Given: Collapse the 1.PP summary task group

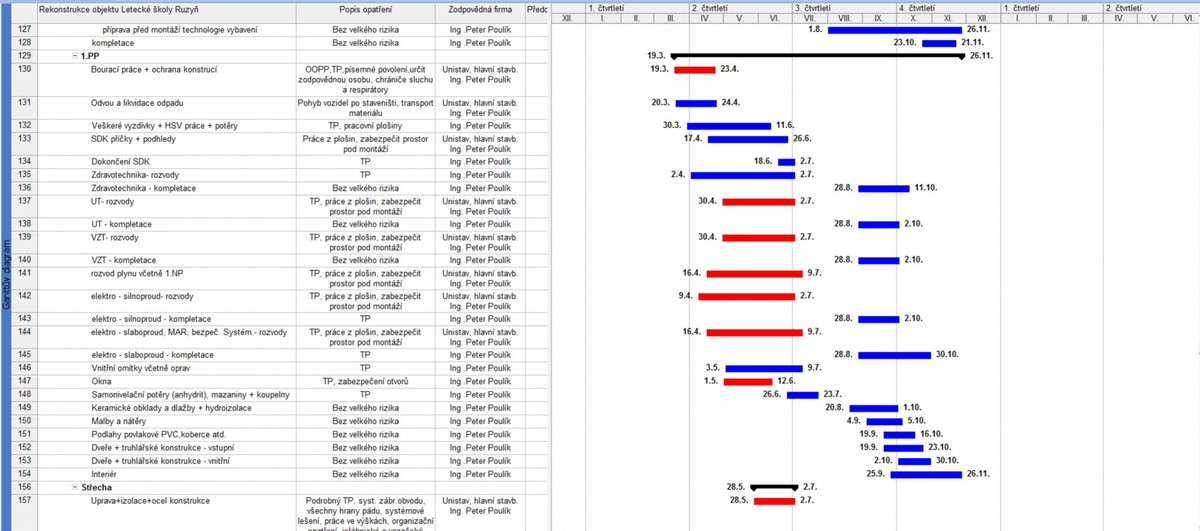Looking at the screenshot, I should point(75,57).
